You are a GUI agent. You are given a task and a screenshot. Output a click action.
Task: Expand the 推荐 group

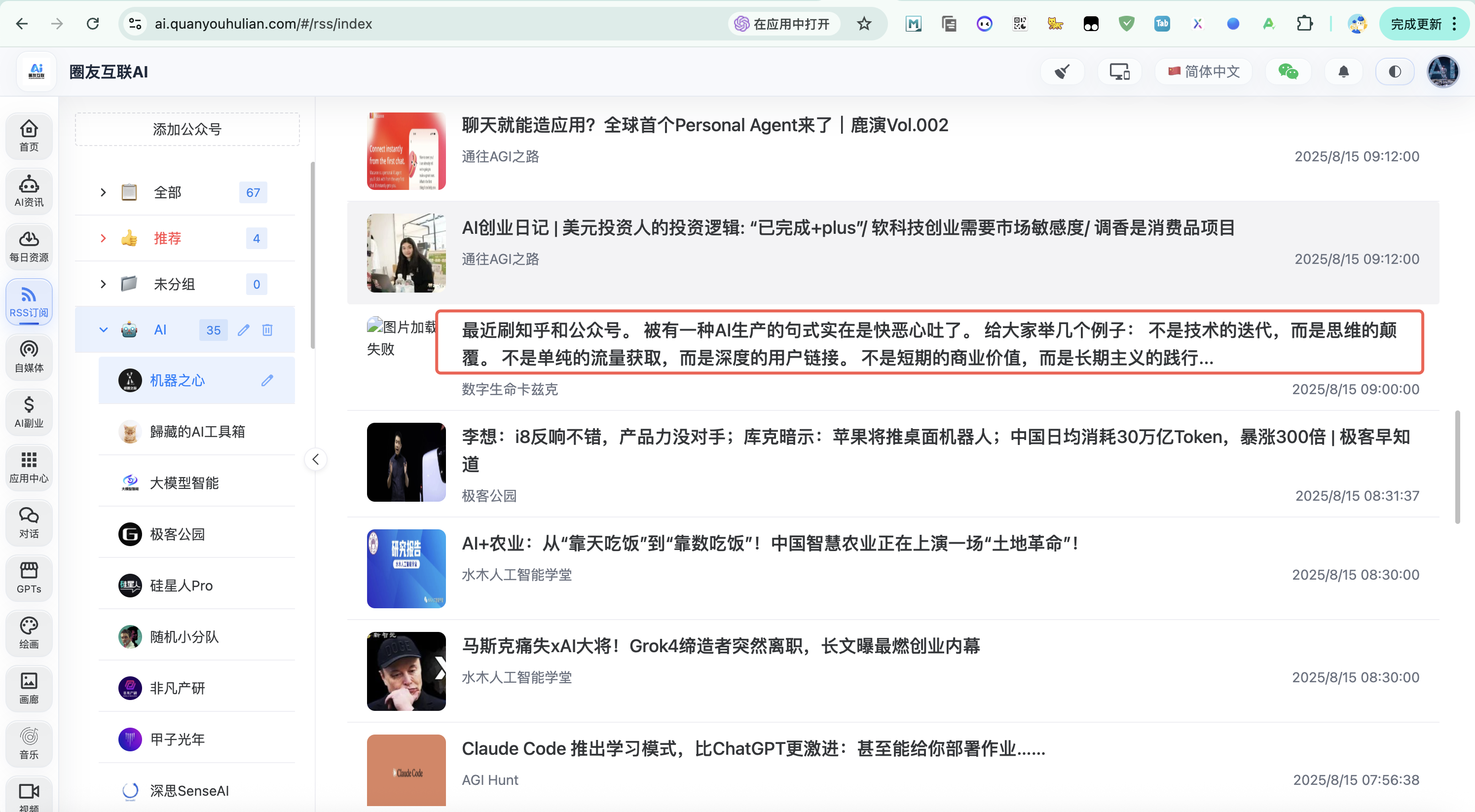103,238
